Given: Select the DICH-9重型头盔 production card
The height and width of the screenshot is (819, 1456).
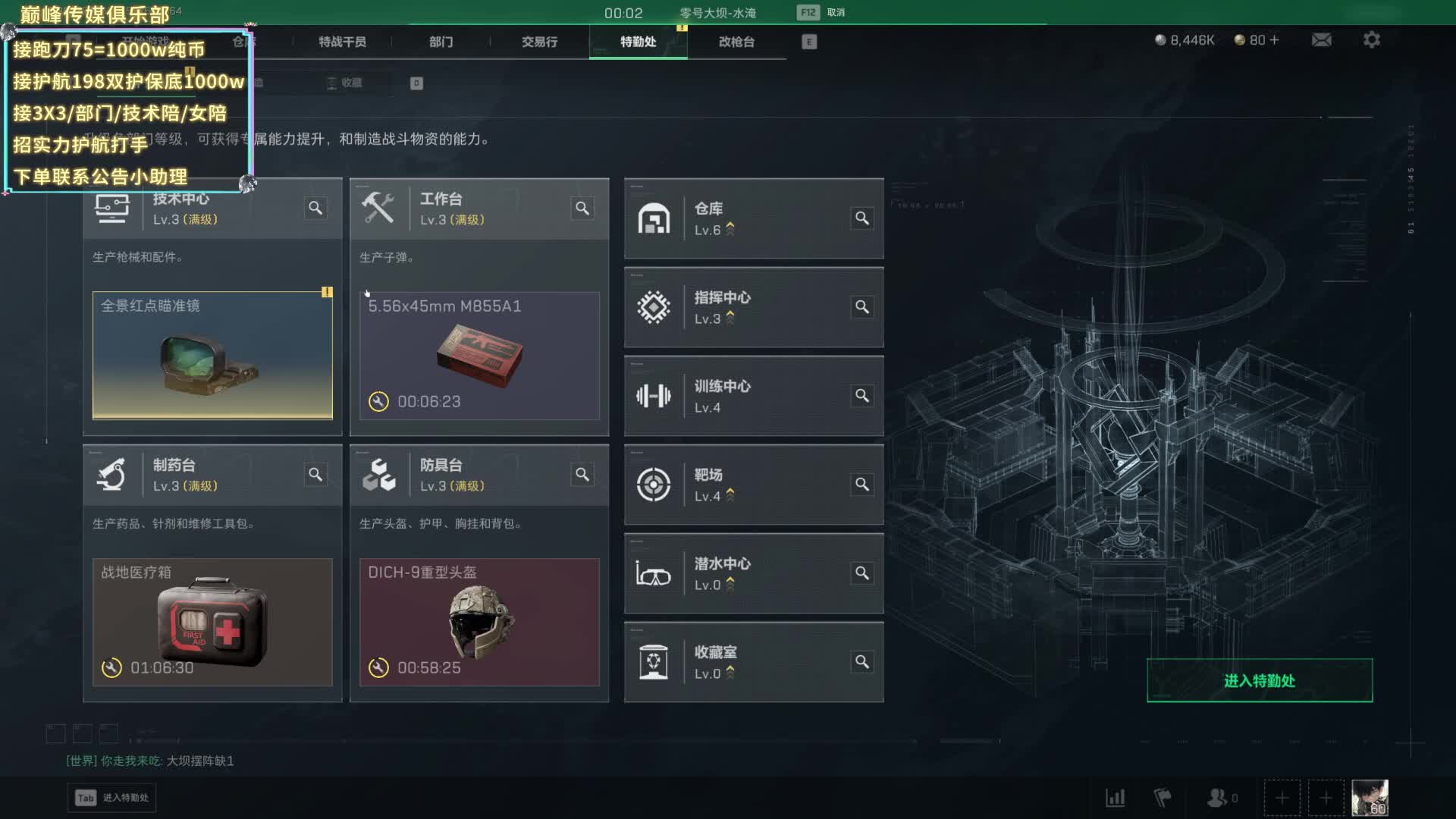Looking at the screenshot, I should [479, 623].
